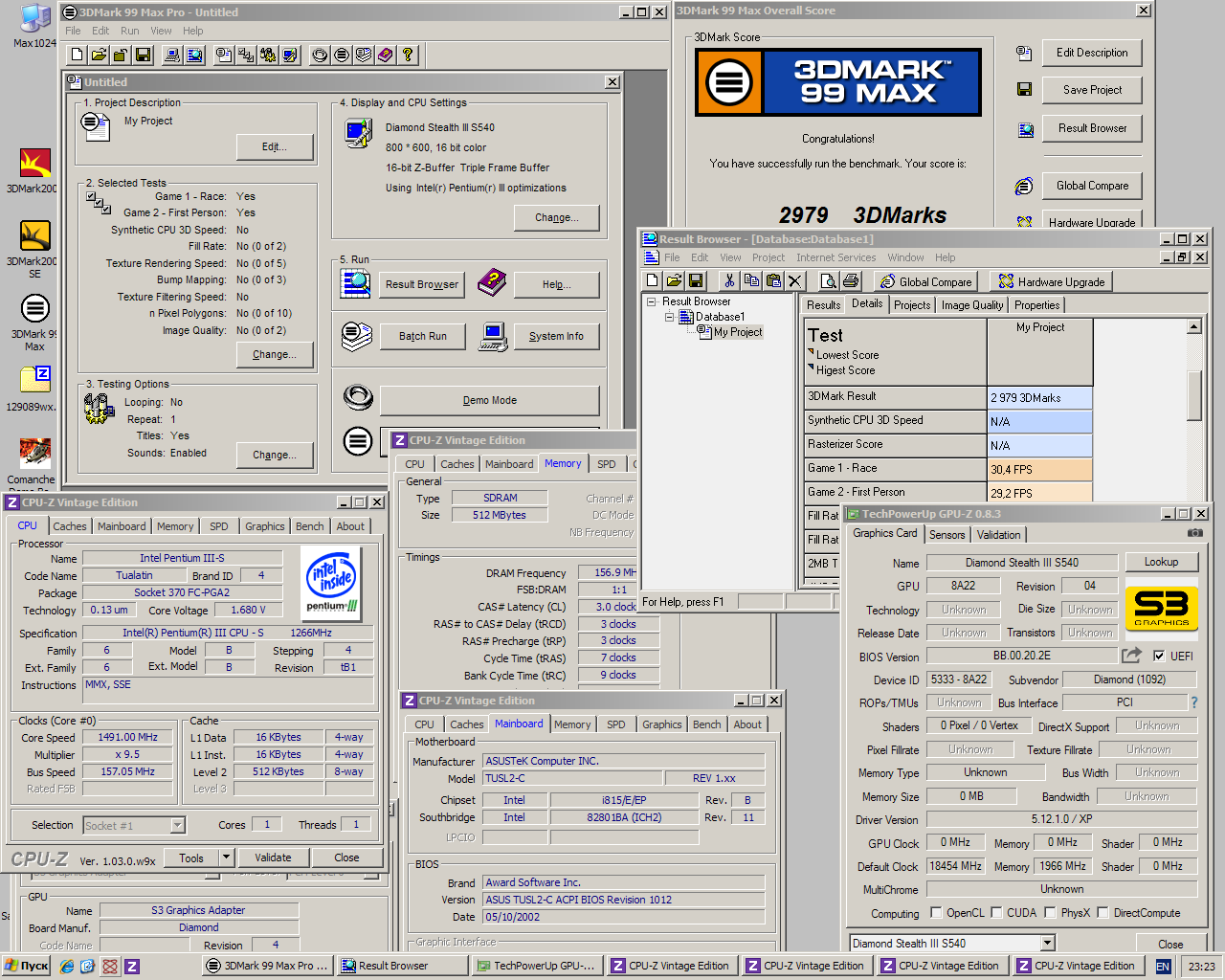This screenshot has height=980, width=1225.
Task: Click Bus Interface question mark in GPU-Z
Action: click(x=1193, y=702)
